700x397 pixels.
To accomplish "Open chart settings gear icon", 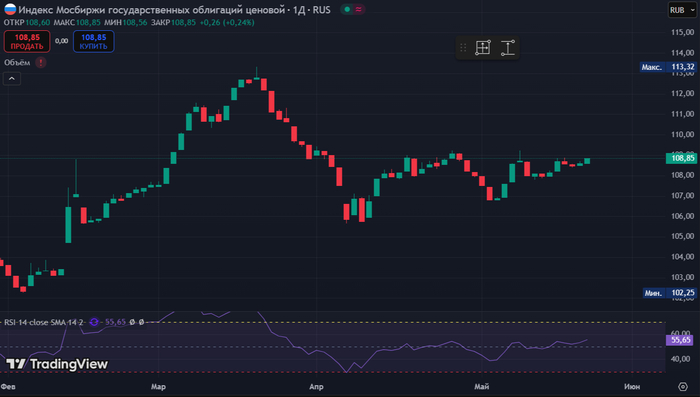I will click(683, 386).
